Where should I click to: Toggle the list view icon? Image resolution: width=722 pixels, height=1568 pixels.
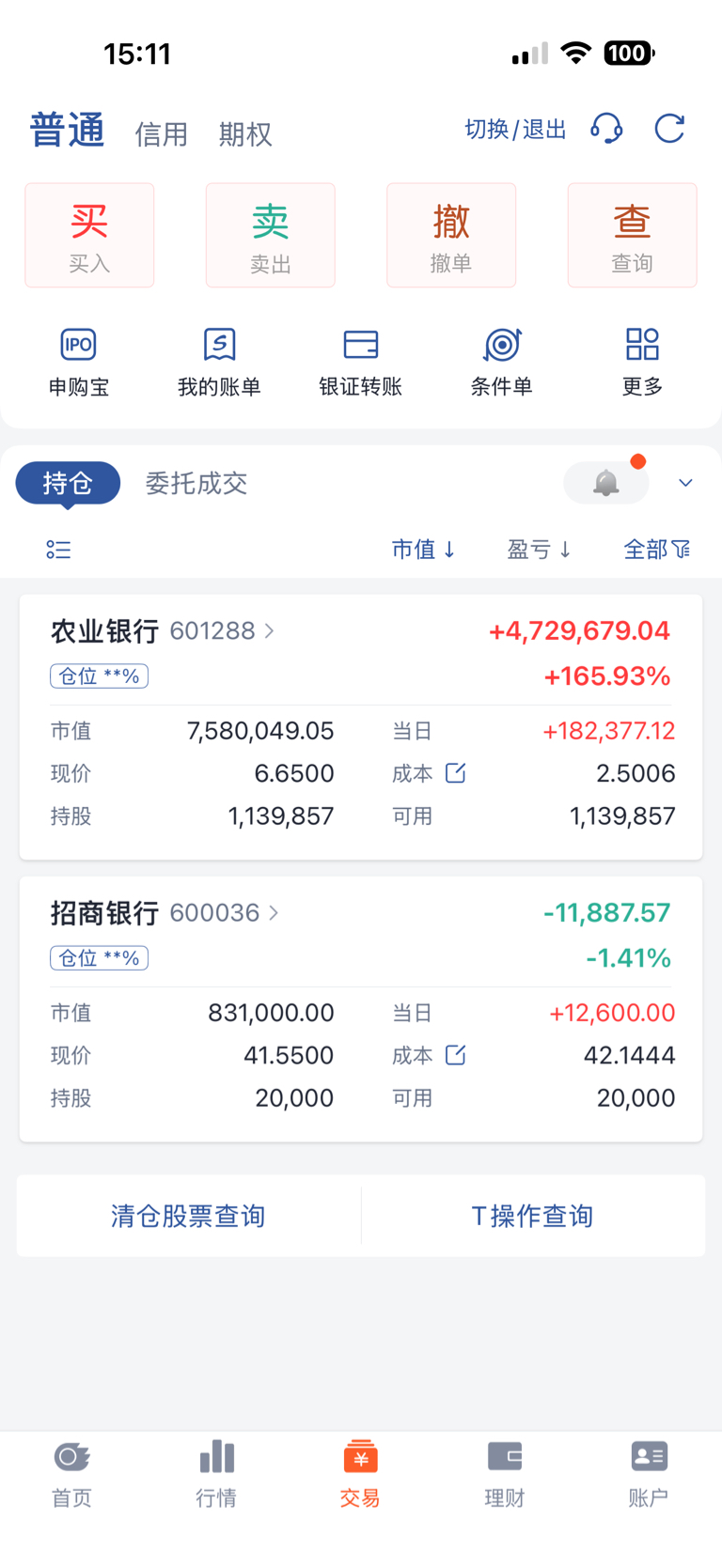58,550
